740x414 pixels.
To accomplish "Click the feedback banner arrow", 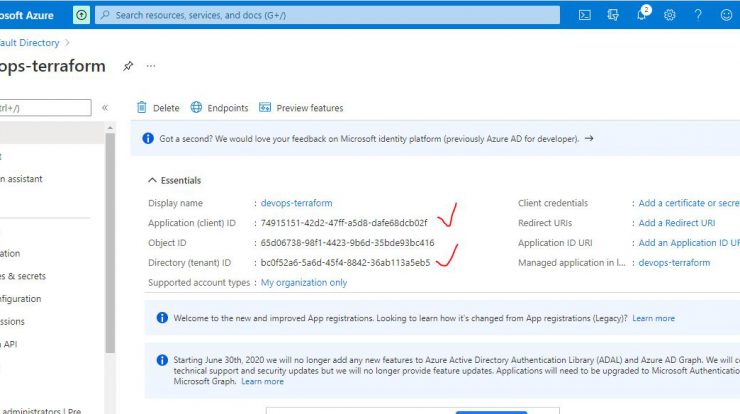I will [589, 138].
